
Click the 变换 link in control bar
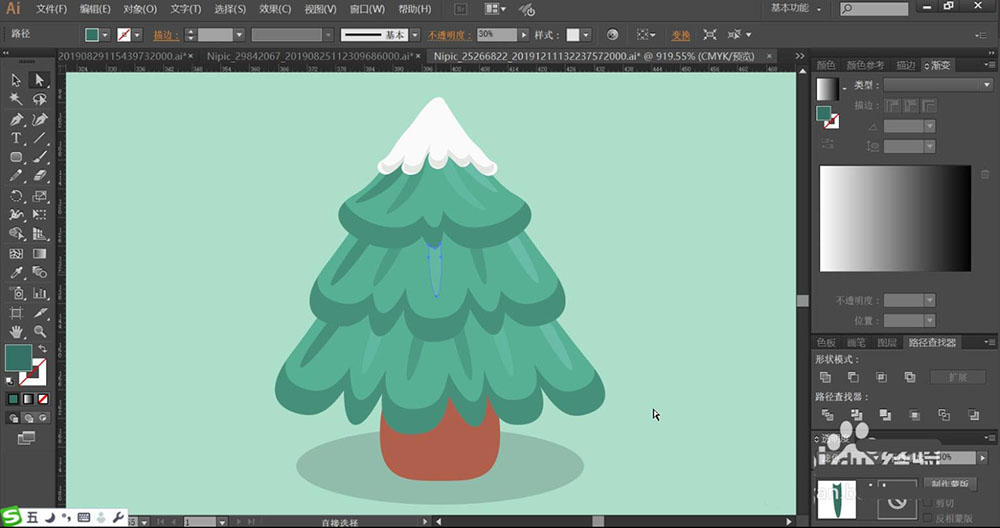tap(680, 35)
